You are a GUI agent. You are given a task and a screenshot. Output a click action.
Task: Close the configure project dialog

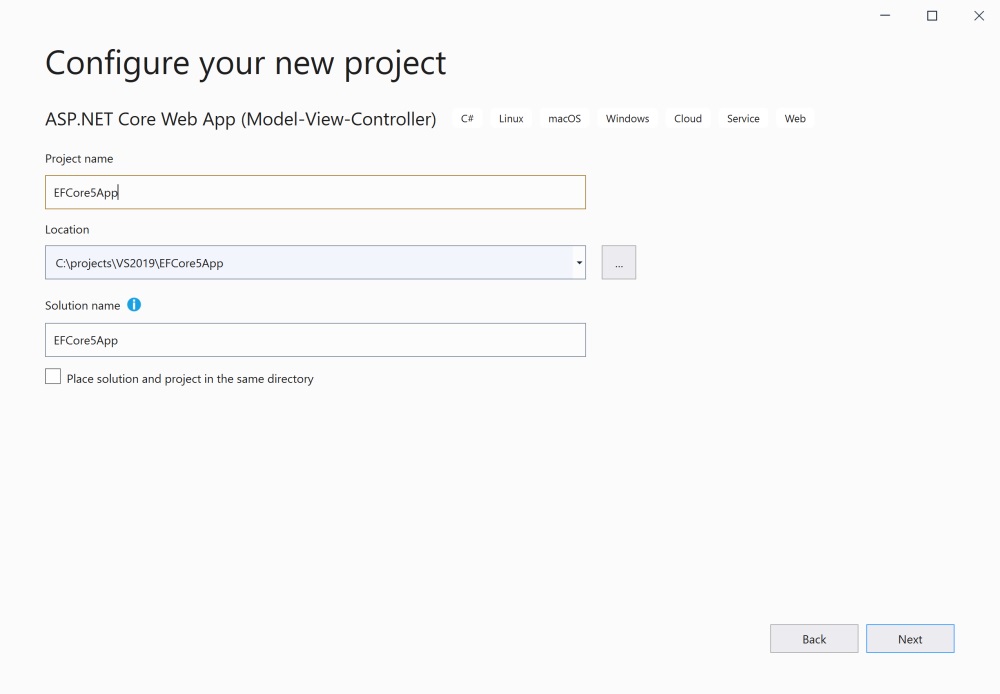pos(979,15)
